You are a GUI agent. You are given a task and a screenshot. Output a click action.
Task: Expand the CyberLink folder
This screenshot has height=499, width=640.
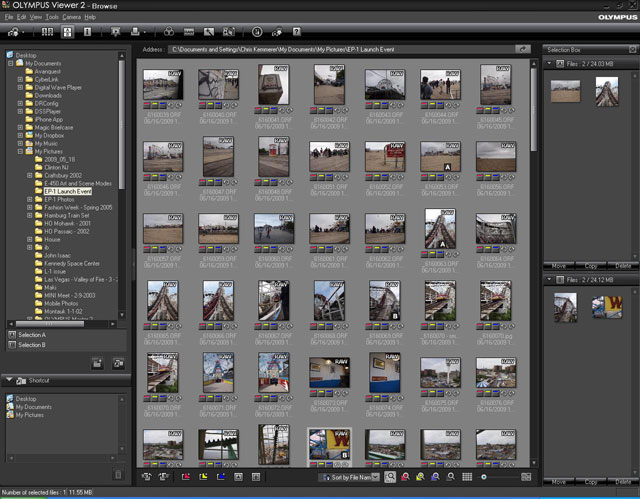[x=20, y=79]
